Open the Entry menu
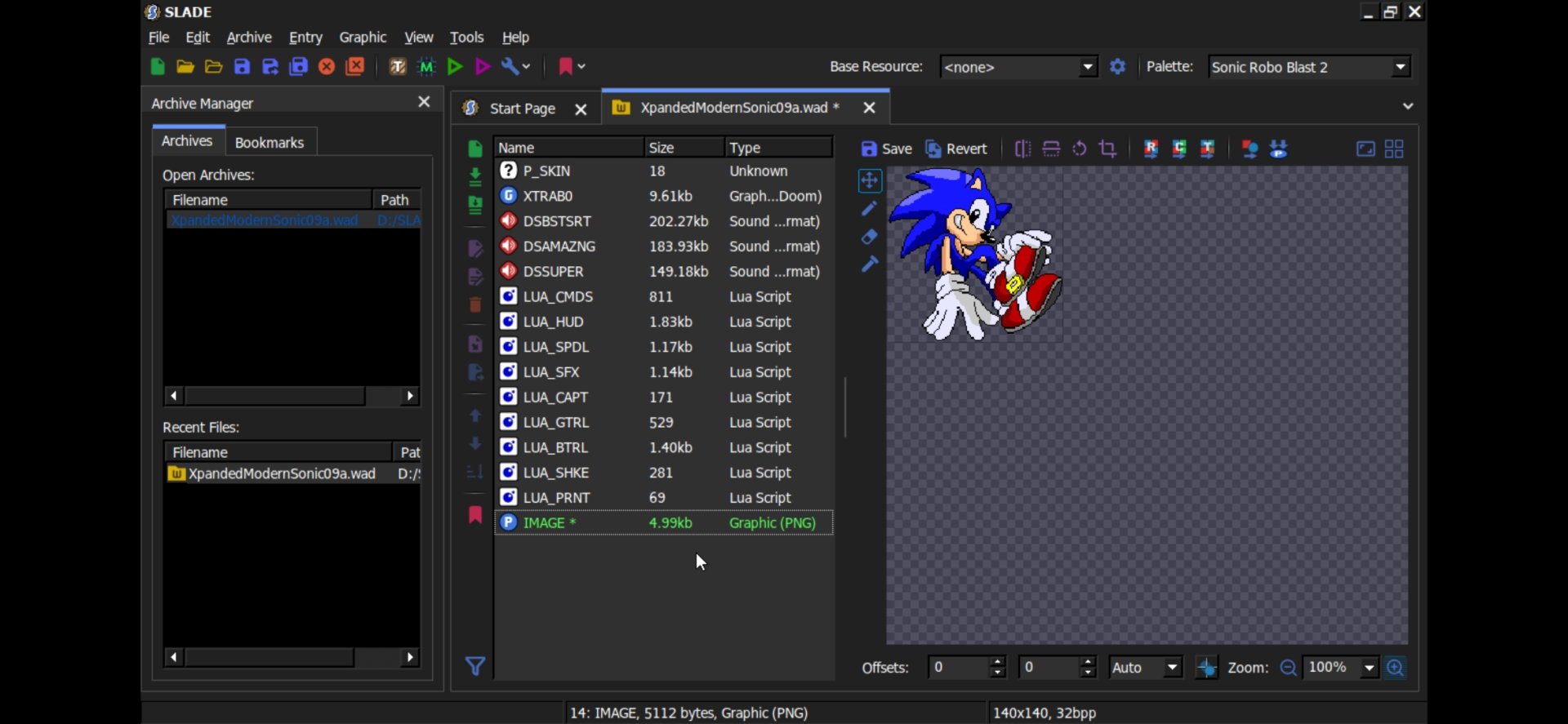Image resolution: width=1568 pixels, height=724 pixels. point(305,38)
